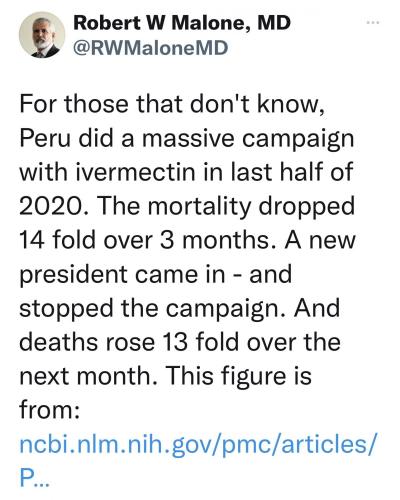400x500 pixels.
Task: Click the word 'from:' before the link
Action: (x=49, y=410)
